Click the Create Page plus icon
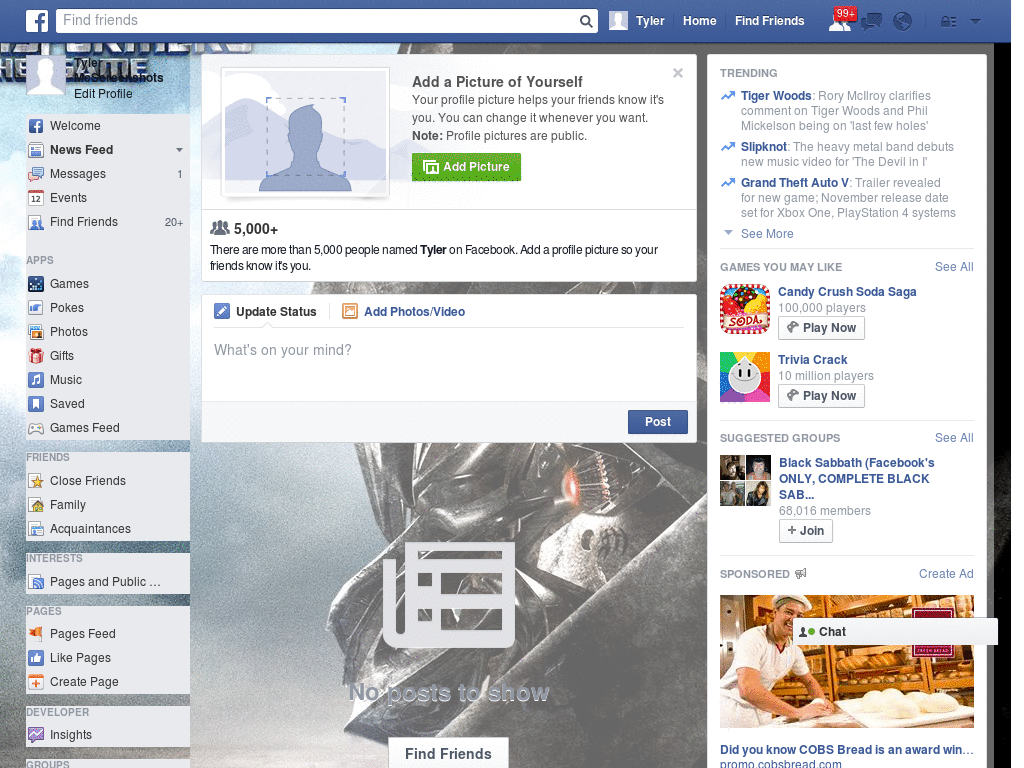The width and height of the screenshot is (1024, 768). tap(36, 682)
